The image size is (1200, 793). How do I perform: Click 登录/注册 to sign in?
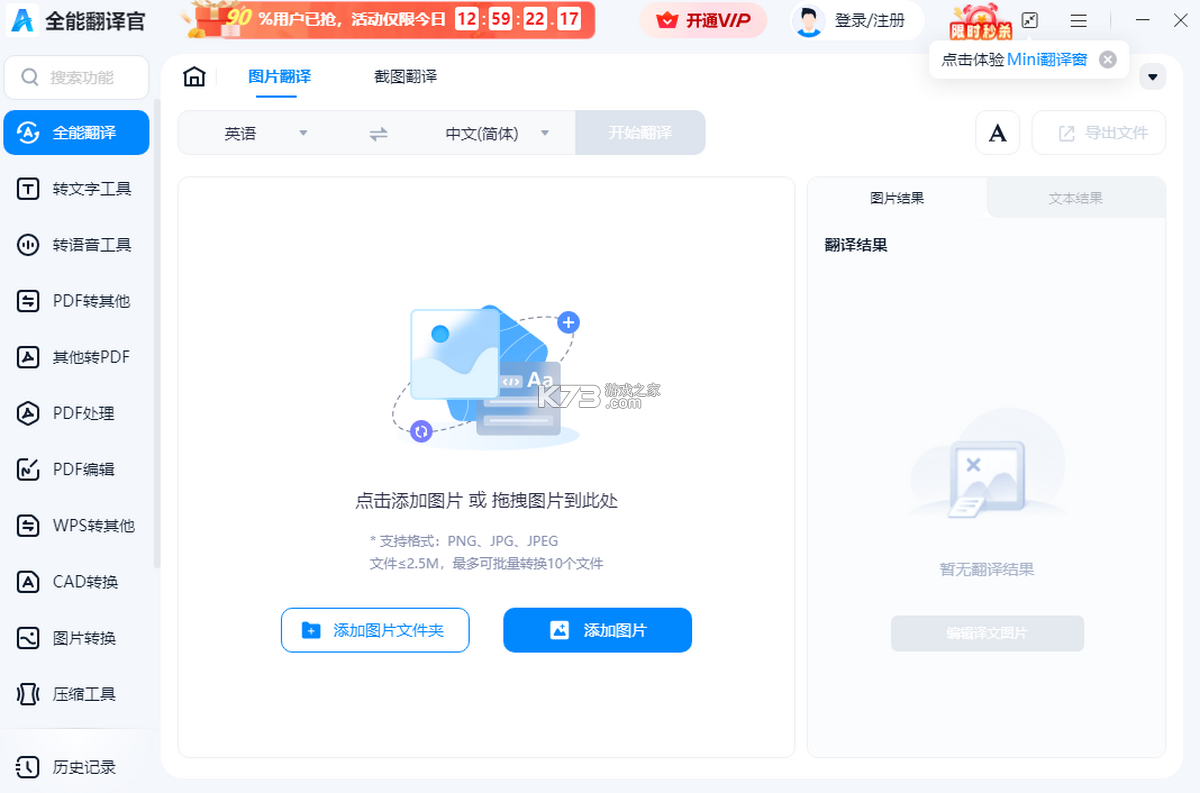(x=869, y=20)
